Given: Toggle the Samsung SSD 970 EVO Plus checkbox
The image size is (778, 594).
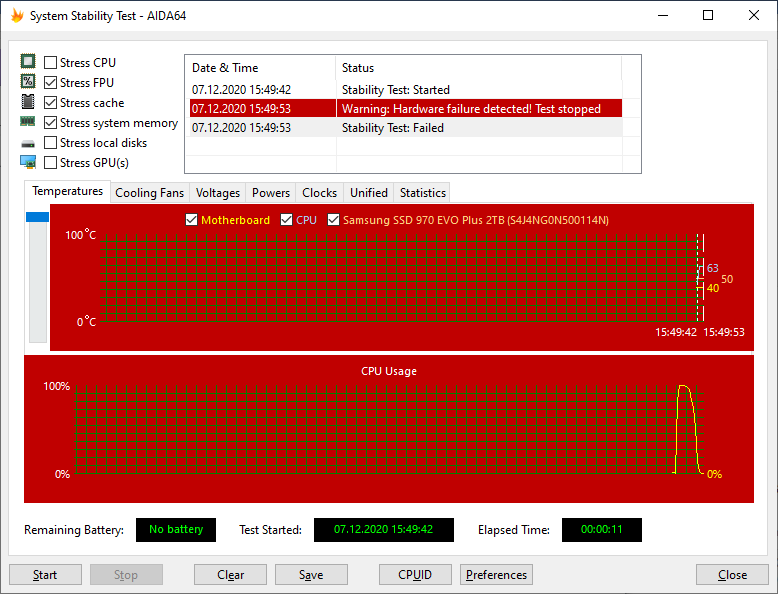Looking at the screenshot, I should tap(333, 220).
